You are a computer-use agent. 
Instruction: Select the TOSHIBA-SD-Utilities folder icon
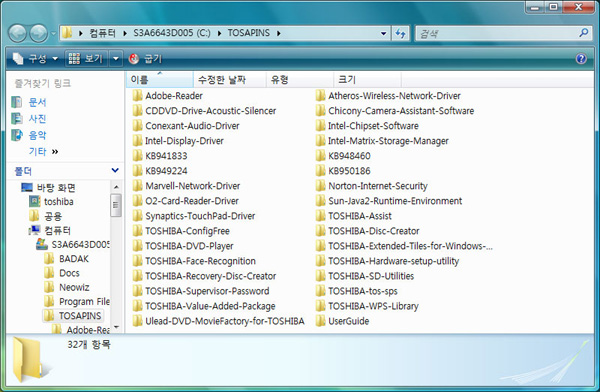click(x=320, y=276)
